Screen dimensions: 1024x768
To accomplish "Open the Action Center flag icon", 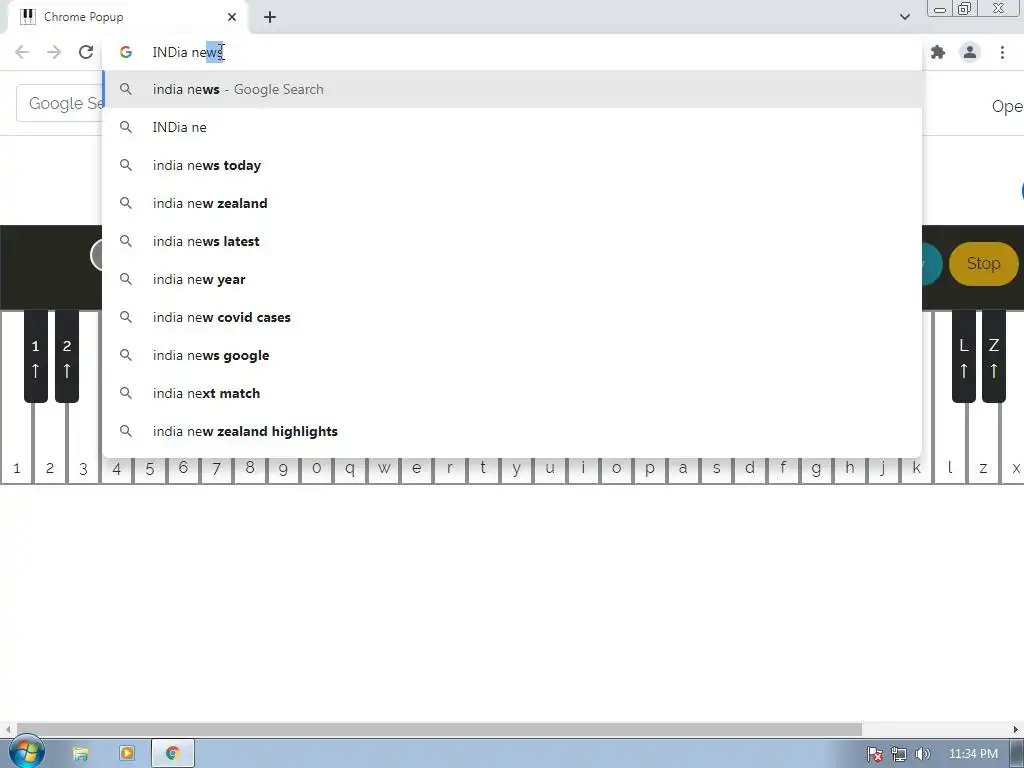I will (x=874, y=754).
